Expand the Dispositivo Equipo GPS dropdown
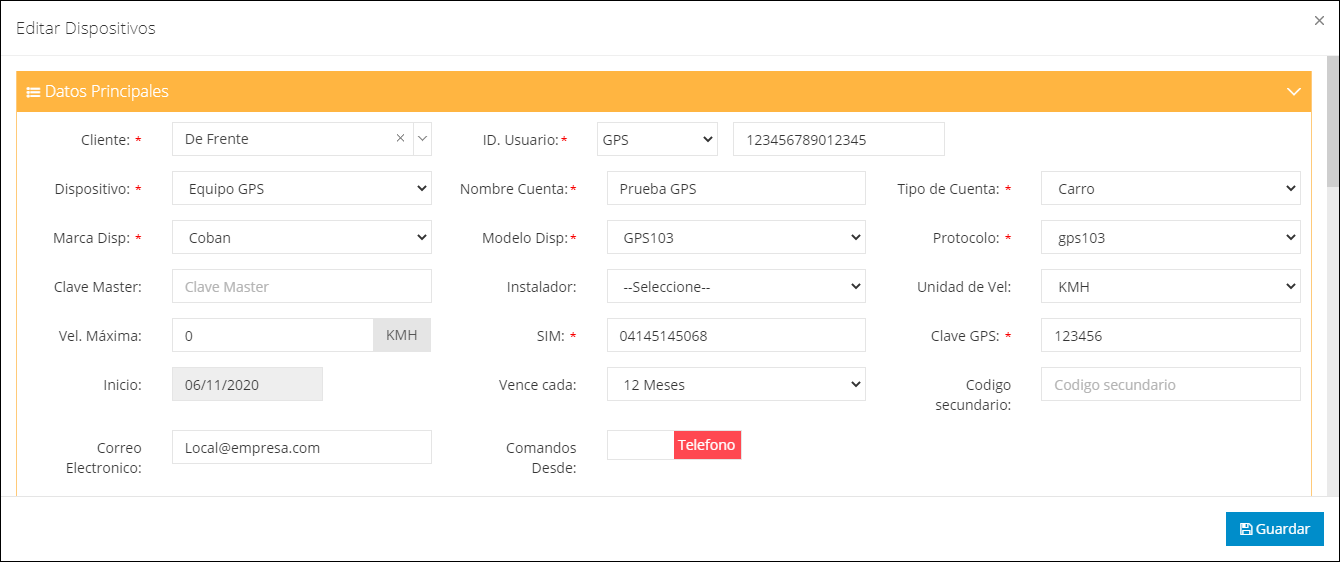 pos(302,188)
